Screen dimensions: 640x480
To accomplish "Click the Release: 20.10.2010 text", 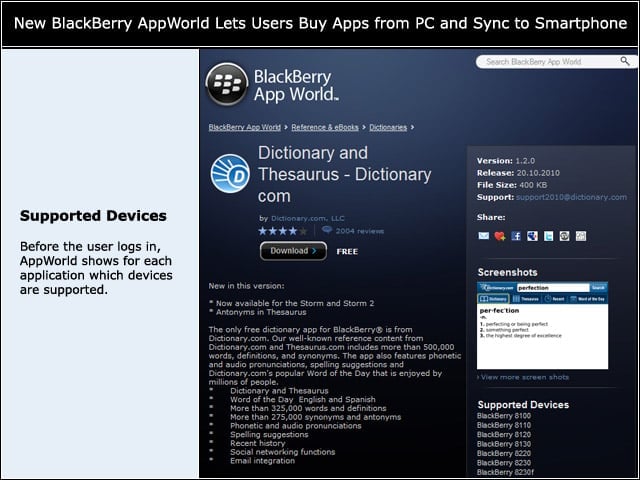I will tap(518, 173).
